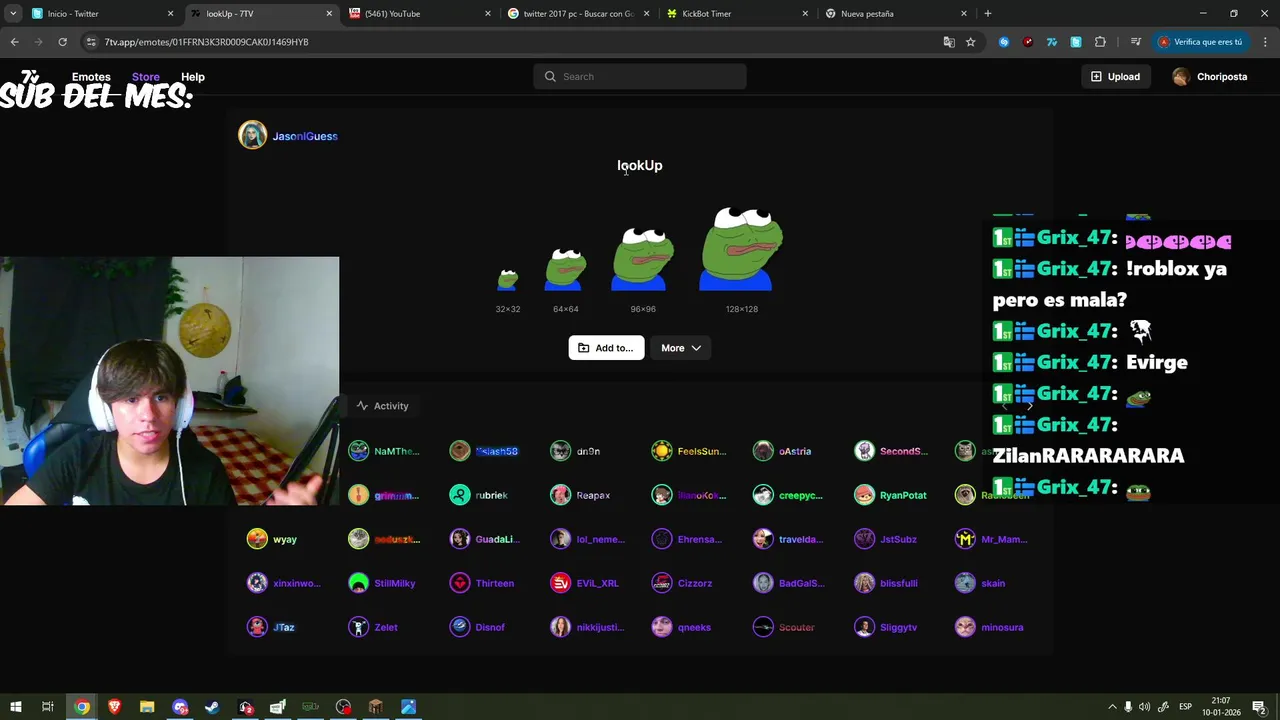Open the Chrome three-dot menu
The image size is (1280, 720).
(1265, 42)
